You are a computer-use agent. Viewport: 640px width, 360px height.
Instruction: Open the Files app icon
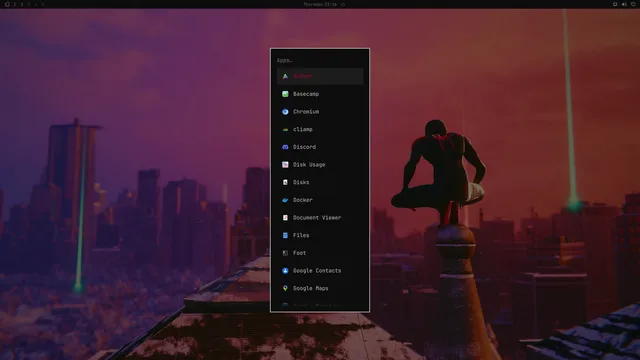coord(285,235)
